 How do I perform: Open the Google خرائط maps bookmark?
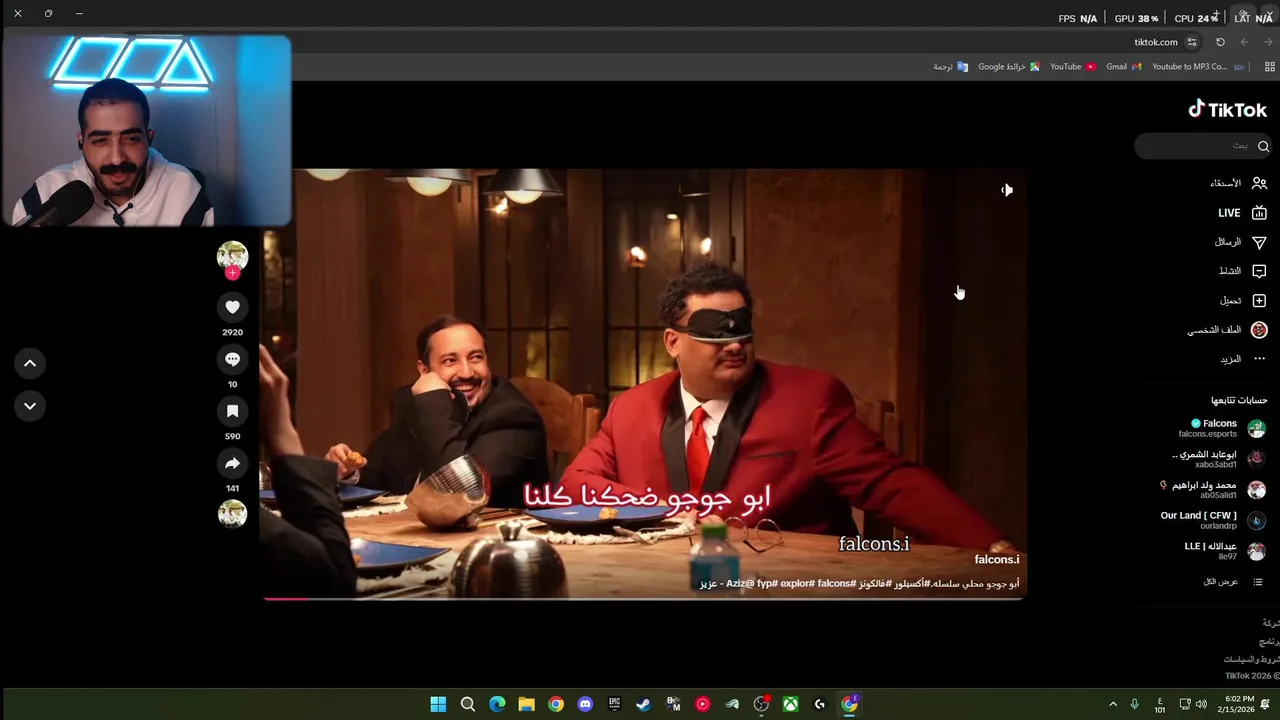tap(1009, 67)
